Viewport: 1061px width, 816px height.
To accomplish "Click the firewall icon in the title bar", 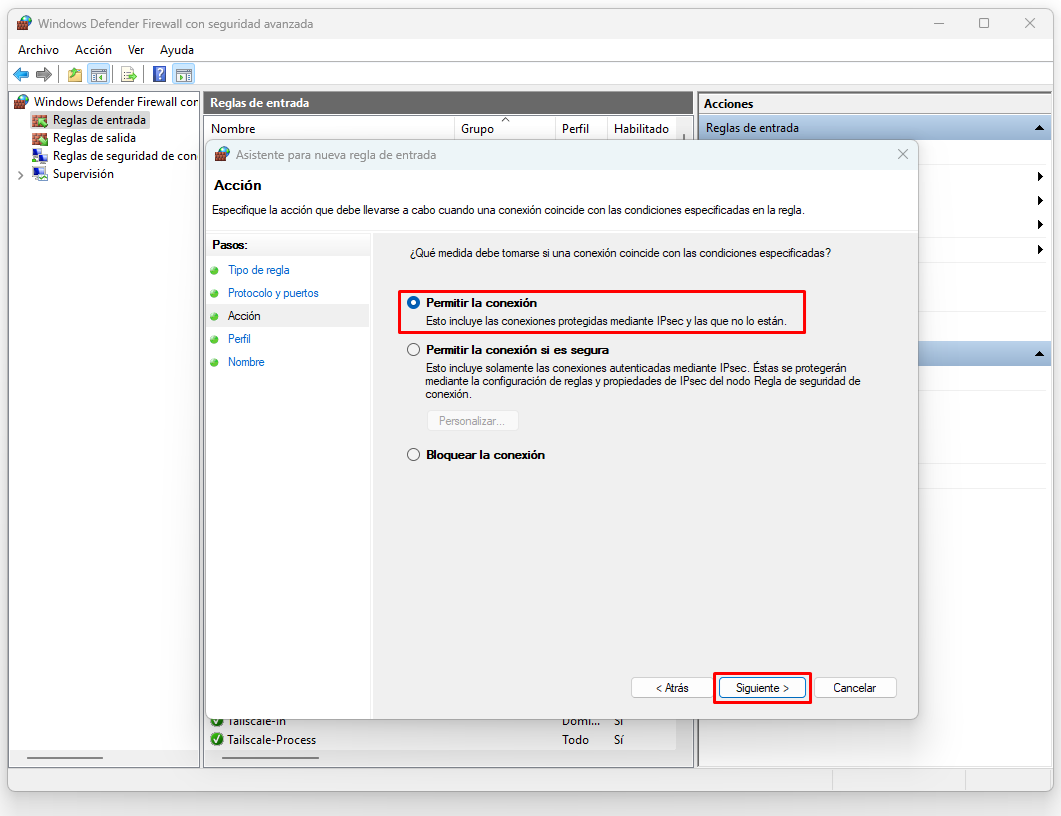I will [24, 24].
